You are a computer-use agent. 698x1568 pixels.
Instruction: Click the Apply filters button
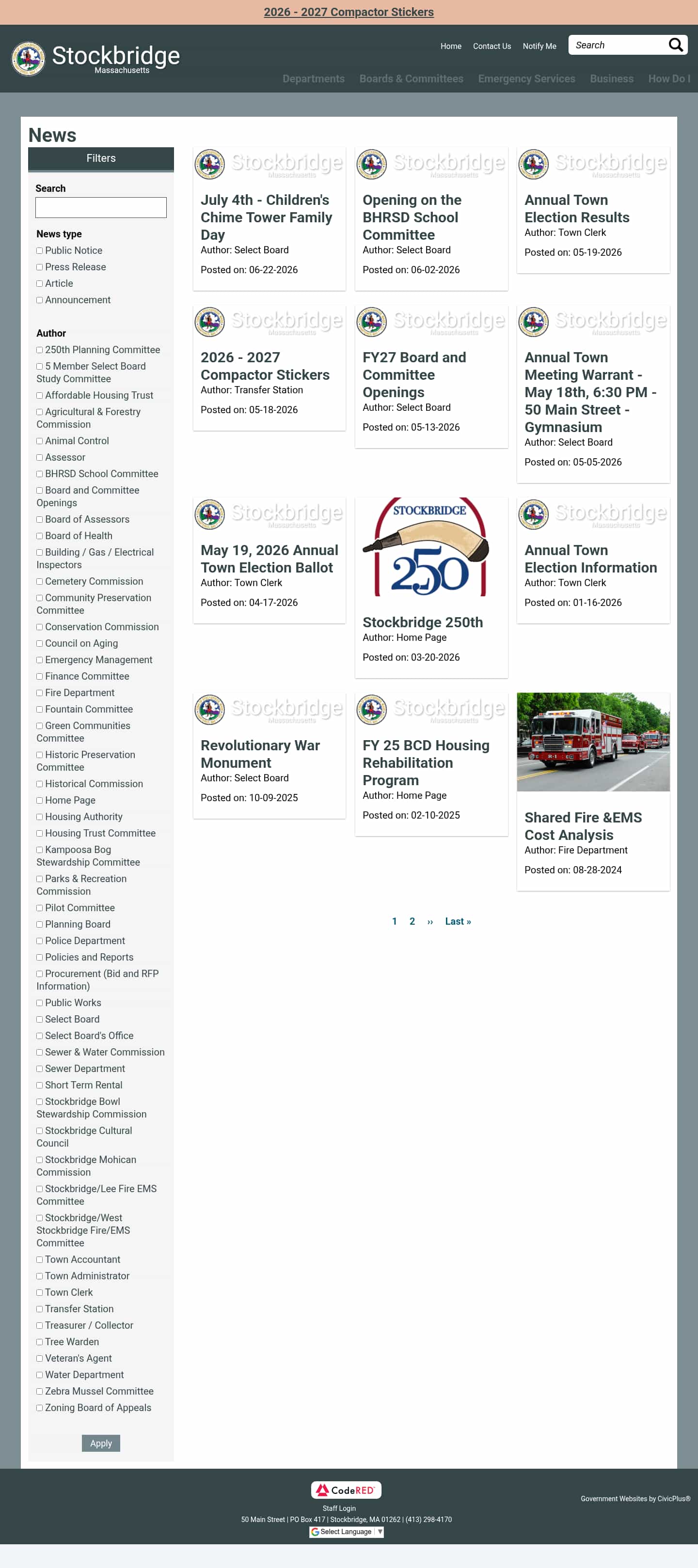coord(101,1443)
